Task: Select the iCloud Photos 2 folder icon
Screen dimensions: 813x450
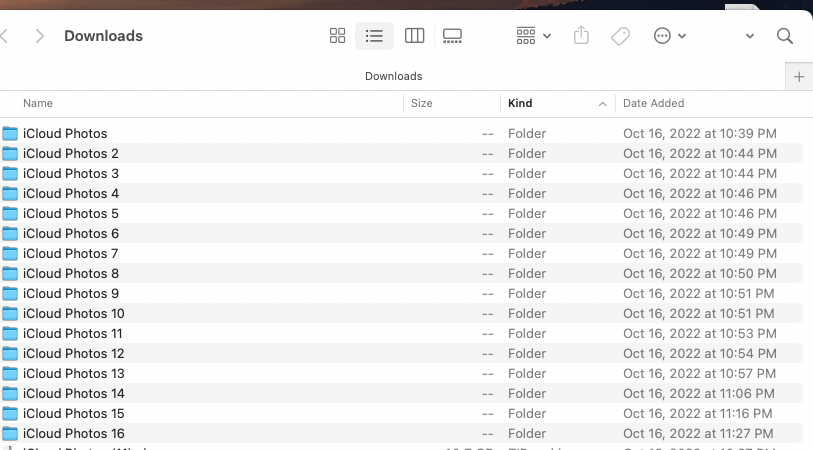Action: (x=10, y=153)
